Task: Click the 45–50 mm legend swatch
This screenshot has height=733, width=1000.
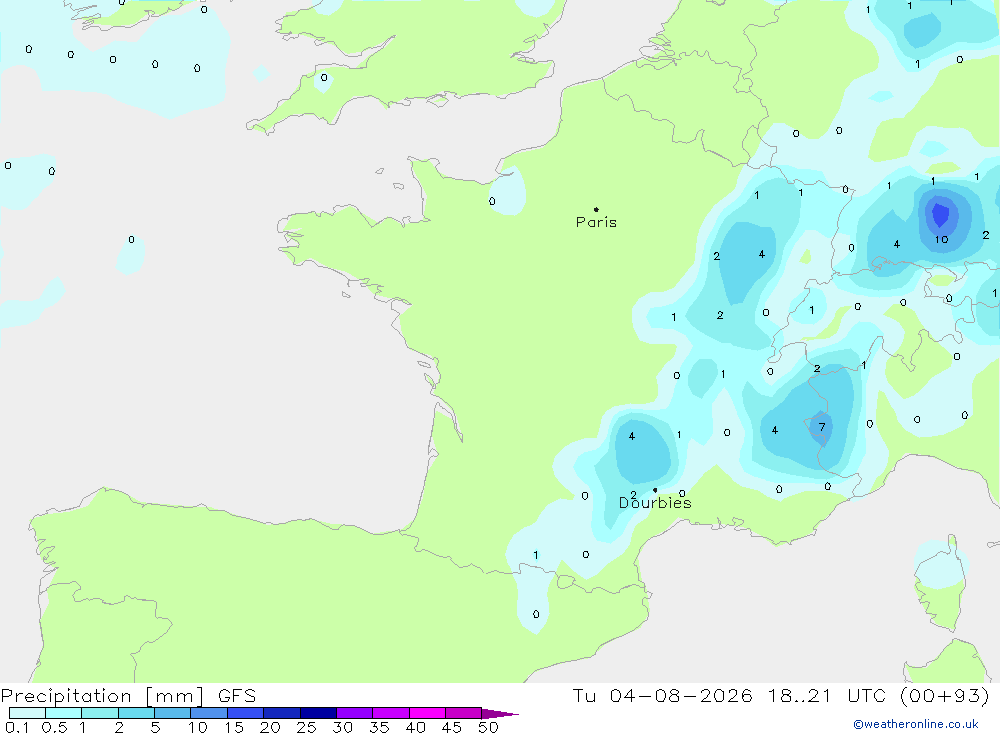Action: [464, 713]
